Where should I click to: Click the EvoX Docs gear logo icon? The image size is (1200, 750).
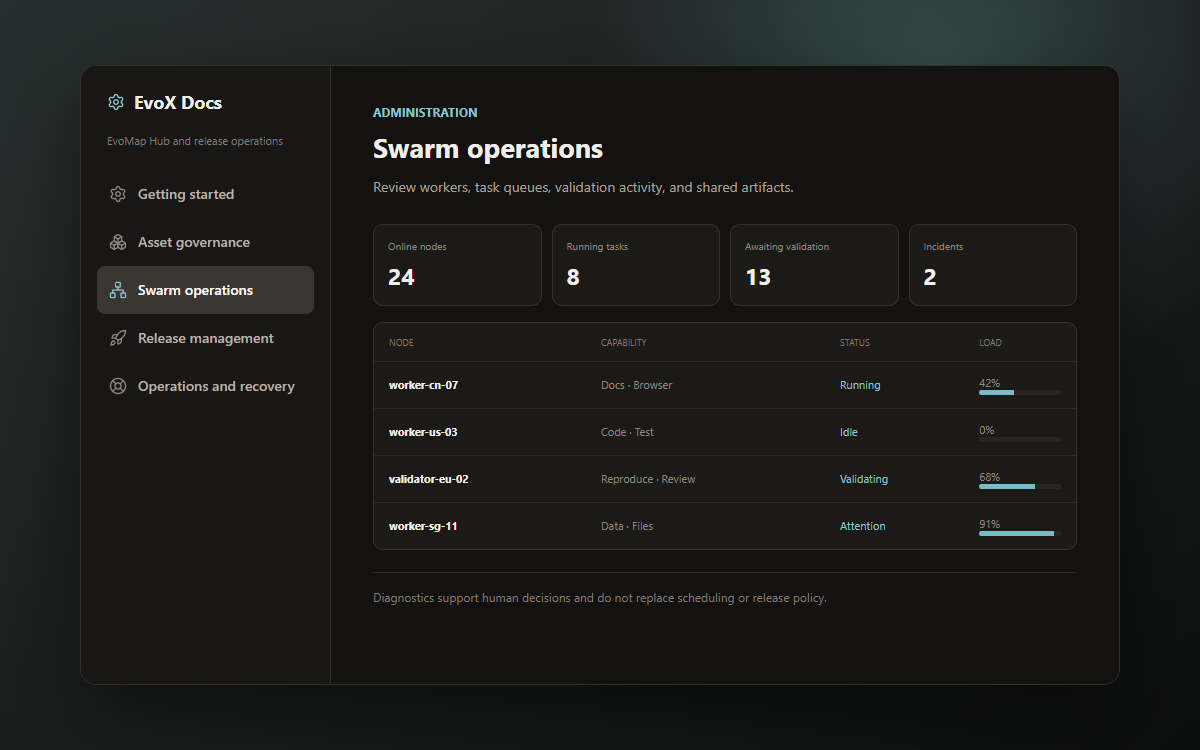click(x=116, y=102)
